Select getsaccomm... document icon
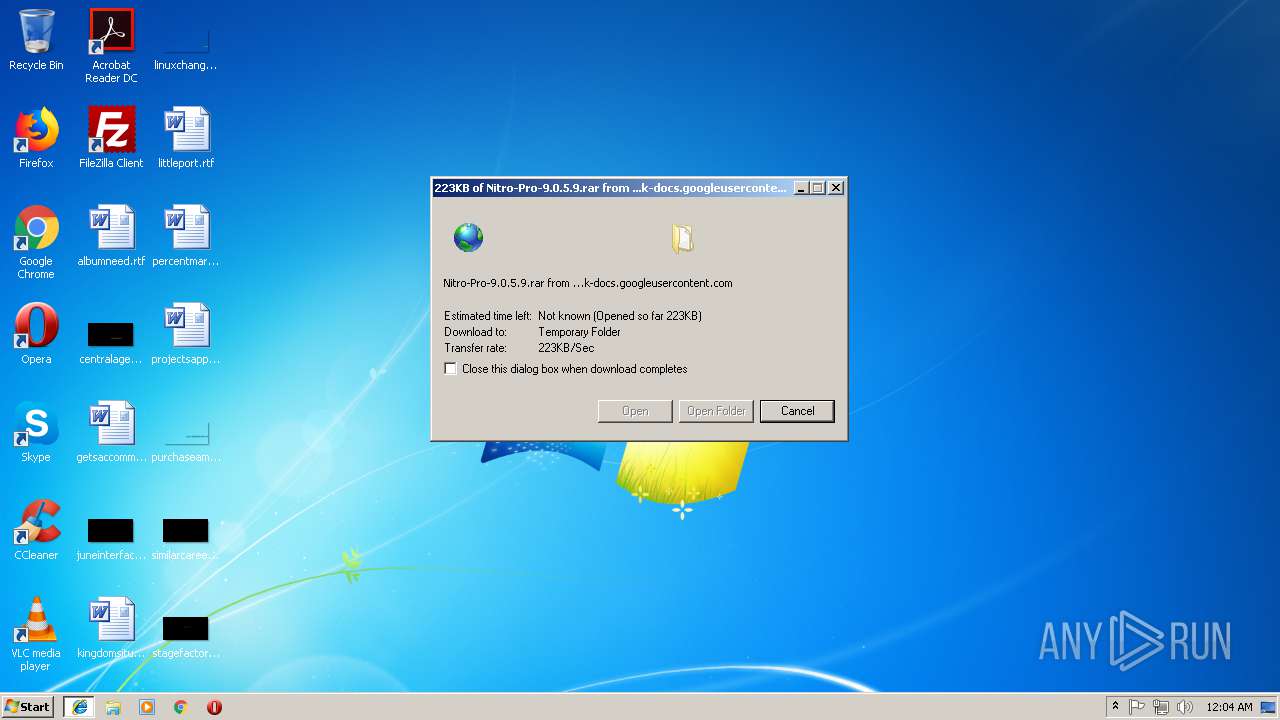The height and width of the screenshot is (720, 1280). click(111, 432)
